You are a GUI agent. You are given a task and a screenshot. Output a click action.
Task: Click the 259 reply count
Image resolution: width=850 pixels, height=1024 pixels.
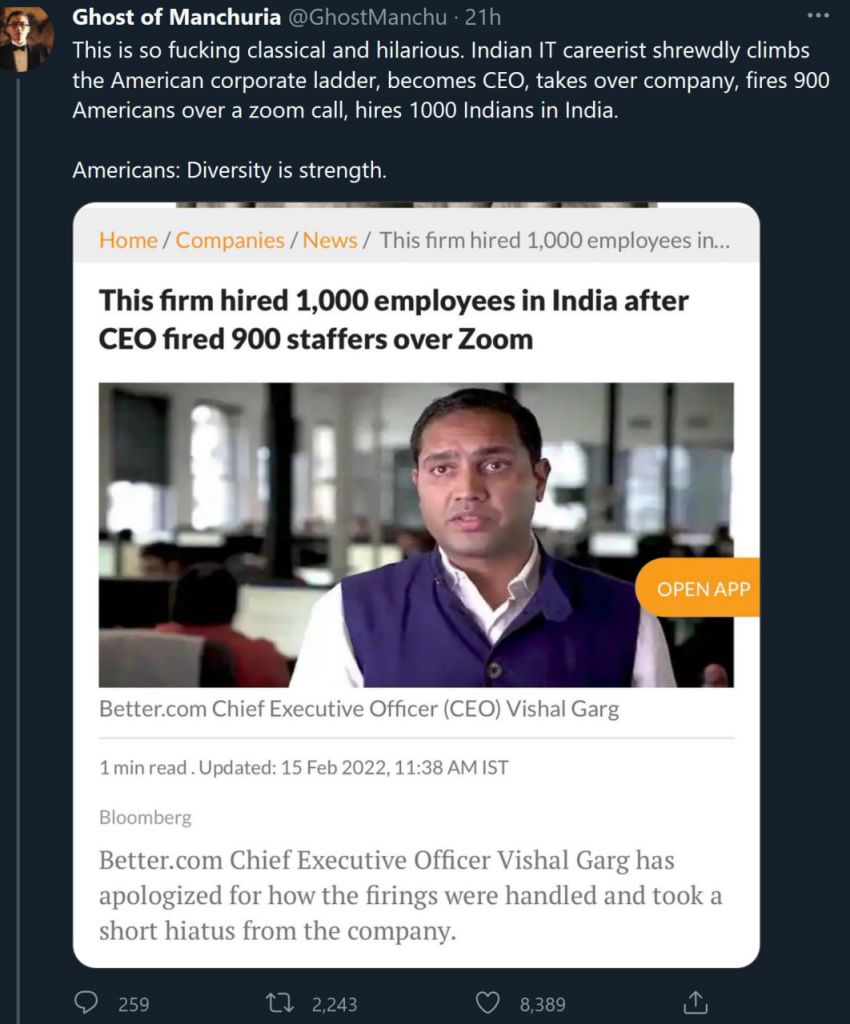pos(133,1004)
